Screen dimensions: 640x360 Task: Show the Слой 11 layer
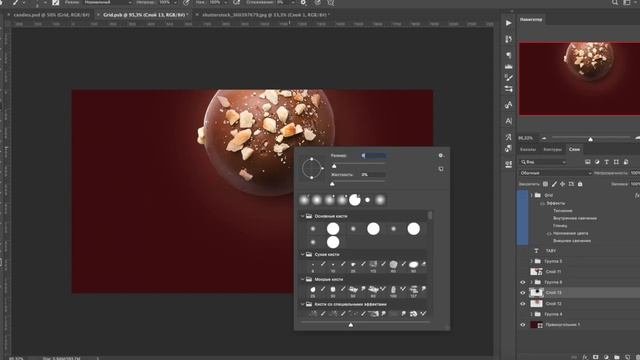click(523, 271)
